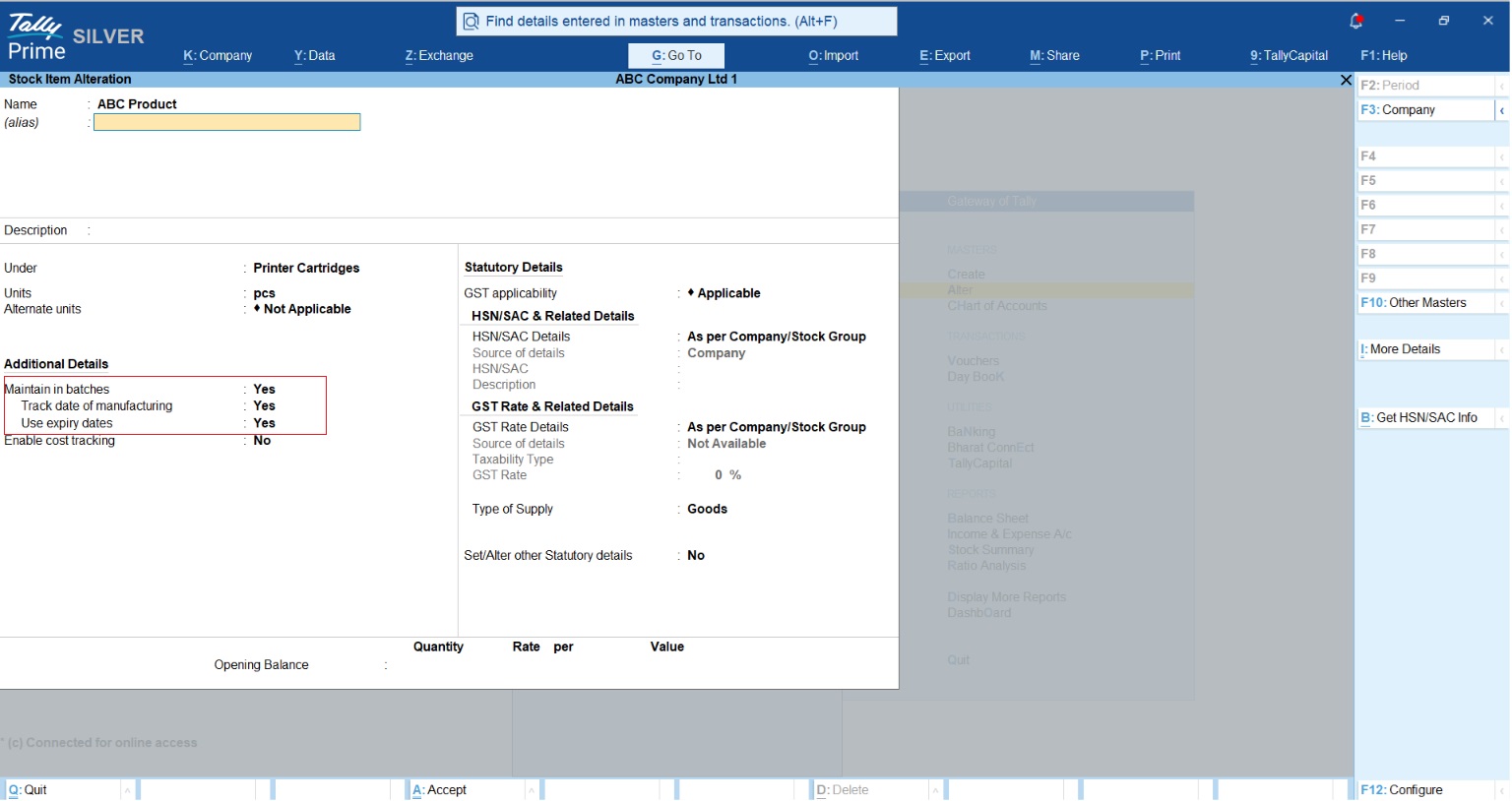
Task: Click the search icon in the Find bar
Action: point(472,22)
